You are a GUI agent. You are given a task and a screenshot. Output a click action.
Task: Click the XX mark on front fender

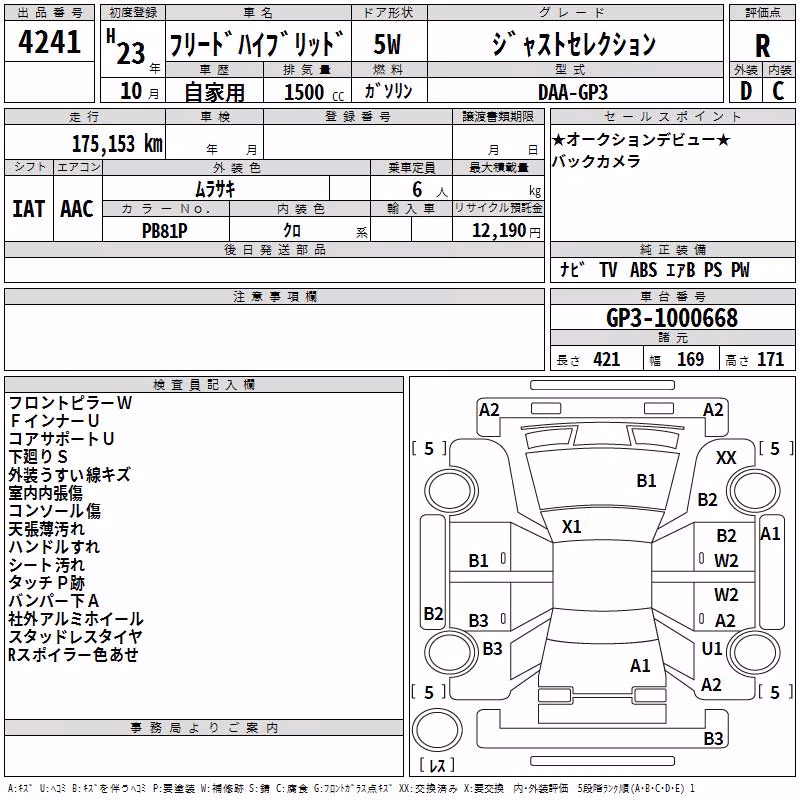tap(726, 458)
